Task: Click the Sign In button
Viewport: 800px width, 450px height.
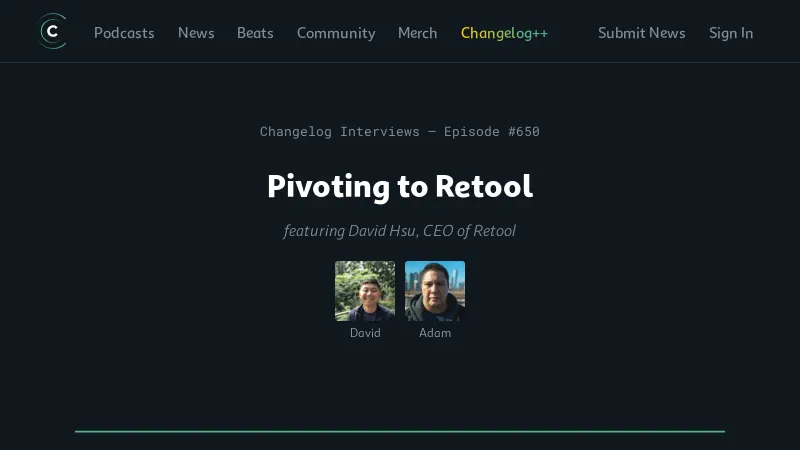Action: coord(731,33)
